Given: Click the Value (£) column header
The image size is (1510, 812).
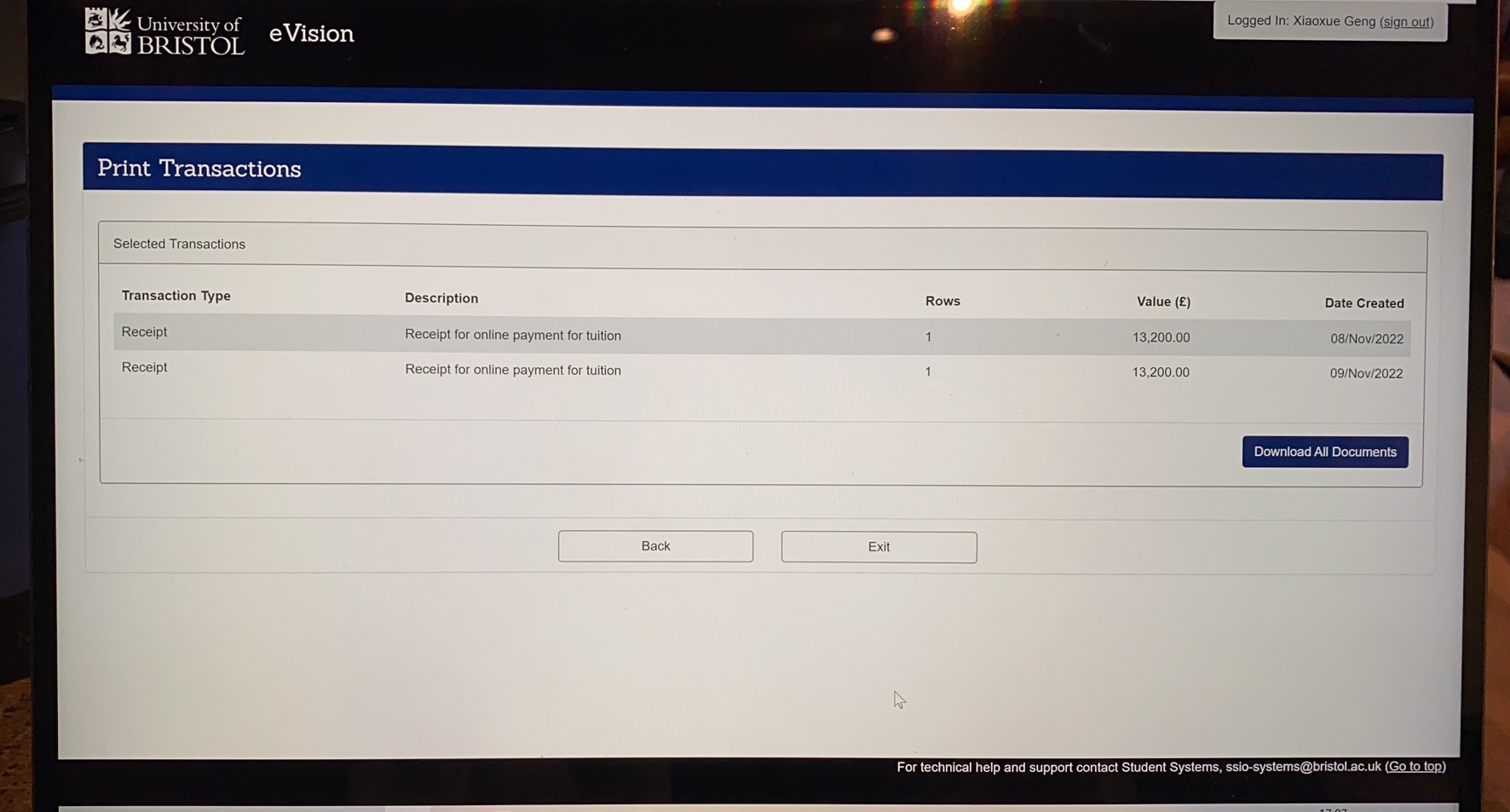Looking at the screenshot, I should [x=1163, y=302].
